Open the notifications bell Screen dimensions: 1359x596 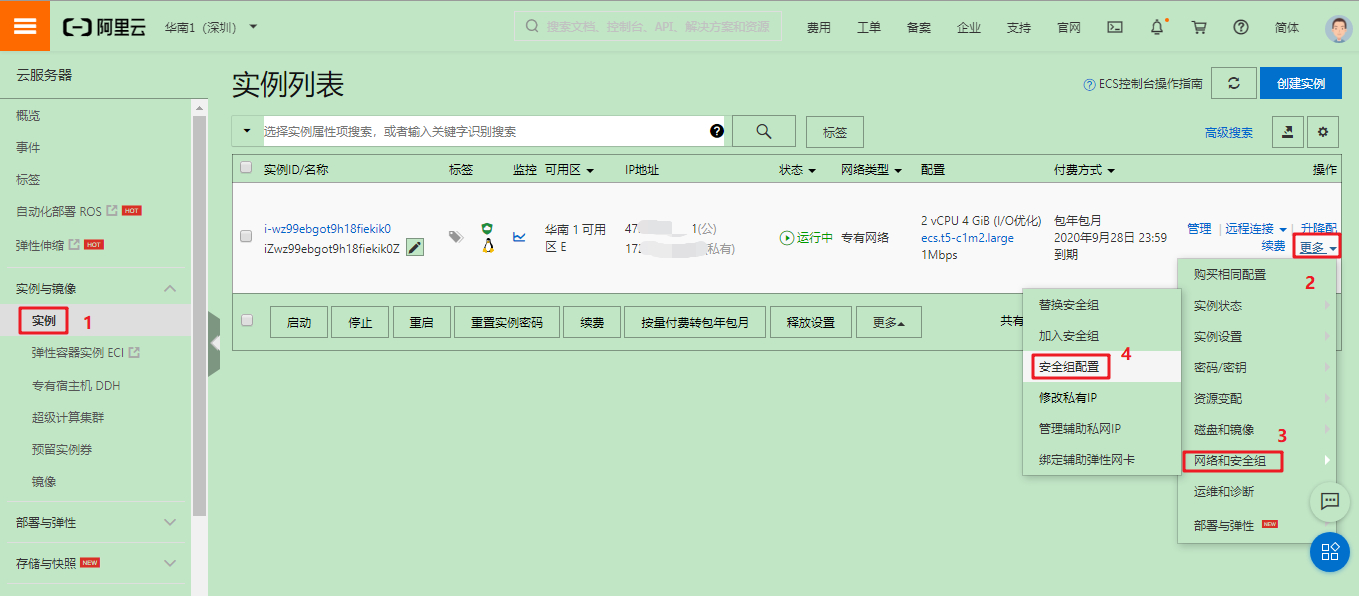pos(1157,27)
